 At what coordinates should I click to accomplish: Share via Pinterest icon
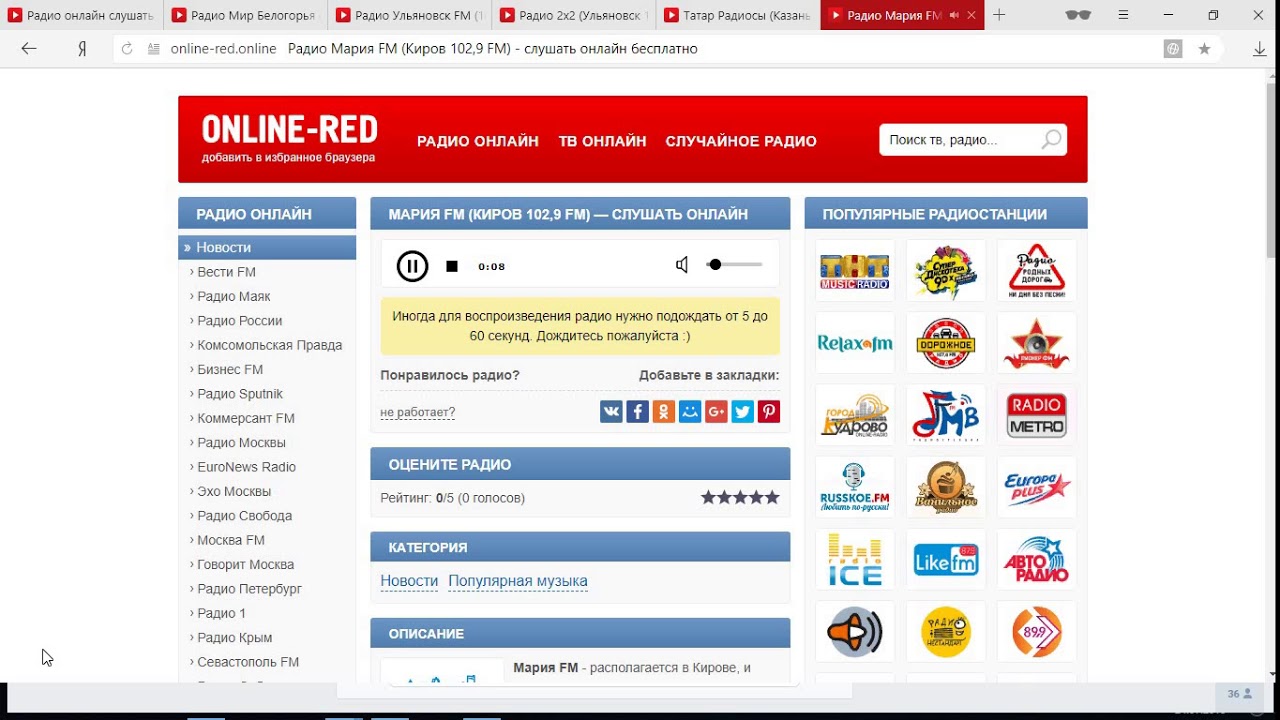pyautogui.click(x=768, y=411)
